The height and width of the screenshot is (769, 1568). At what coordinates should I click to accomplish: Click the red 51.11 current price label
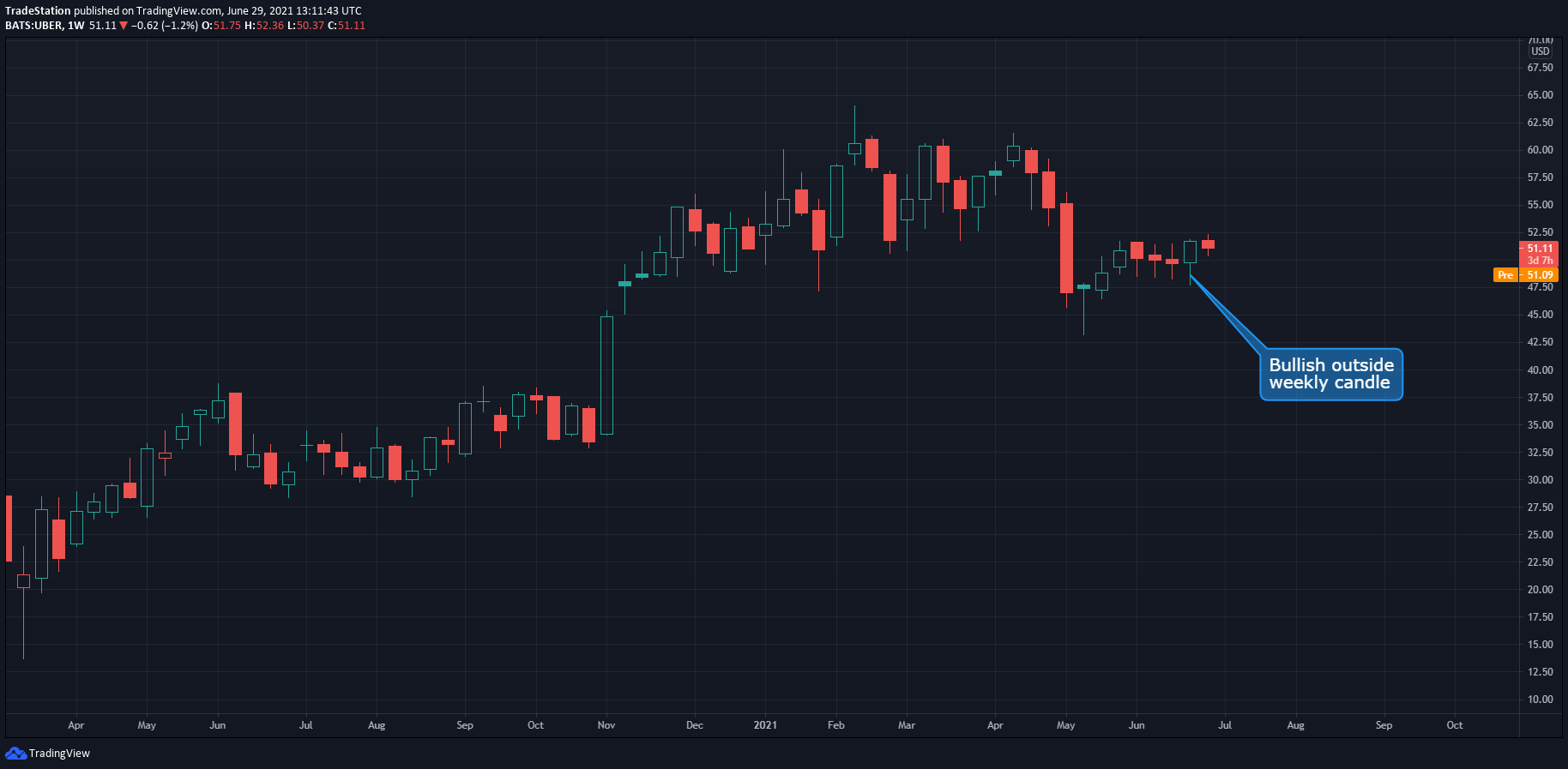[x=1540, y=249]
